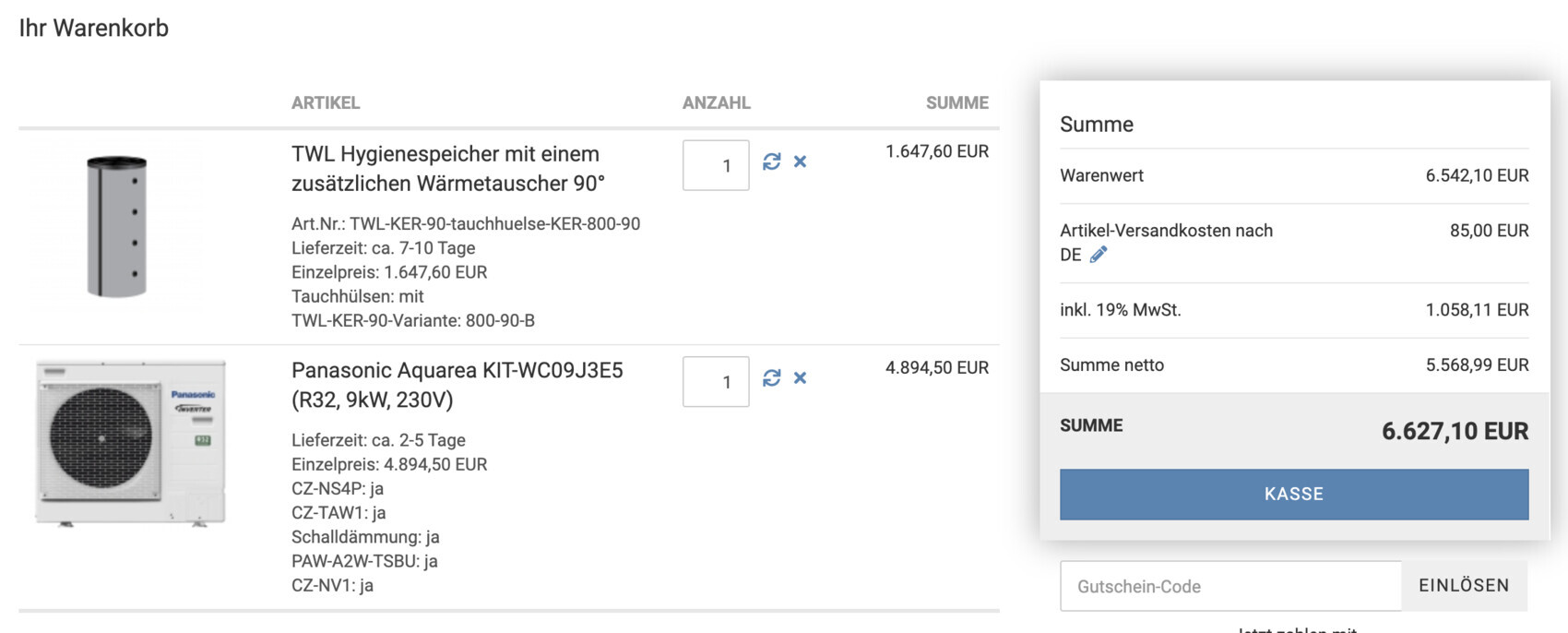This screenshot has width=1568, height=633.
Task: Click total amount 6.627,10 EUR
Action: click(x=1454, y=431)
